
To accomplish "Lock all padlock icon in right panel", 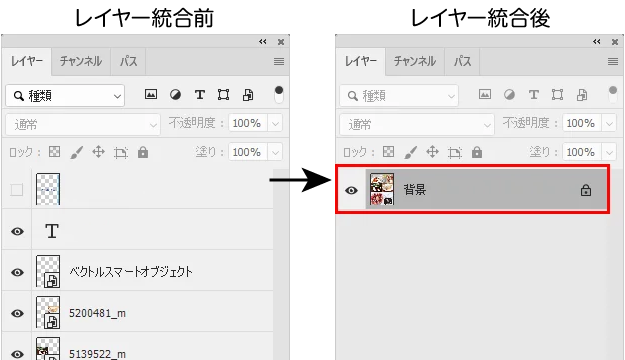I will tap(477, 152).
